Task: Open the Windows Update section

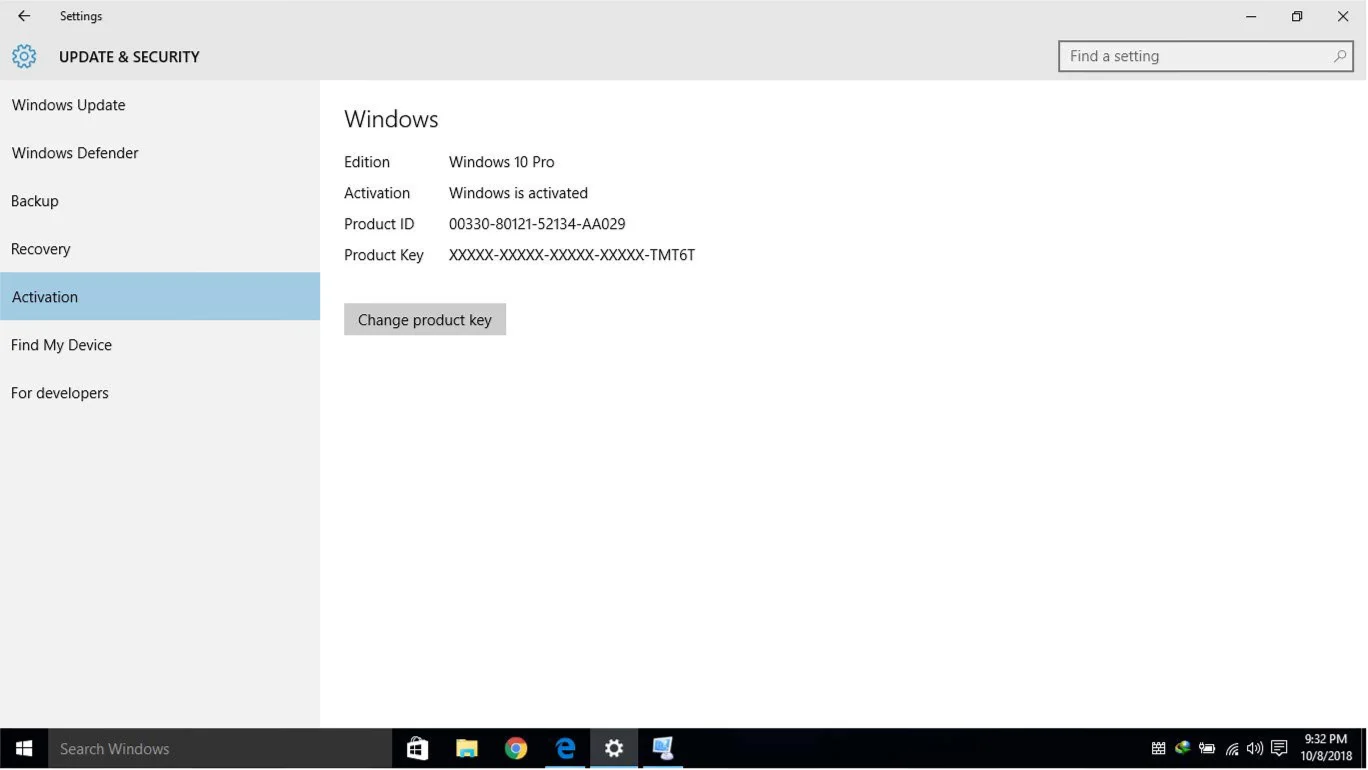Action: click(x=68, y=105)
